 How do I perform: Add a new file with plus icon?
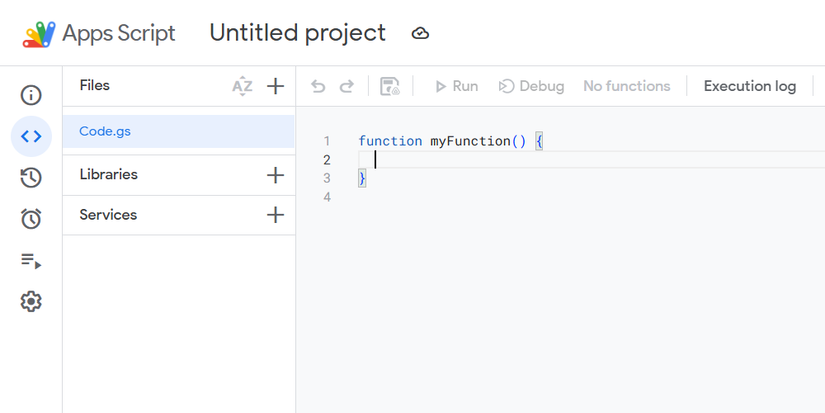(276, 86)
